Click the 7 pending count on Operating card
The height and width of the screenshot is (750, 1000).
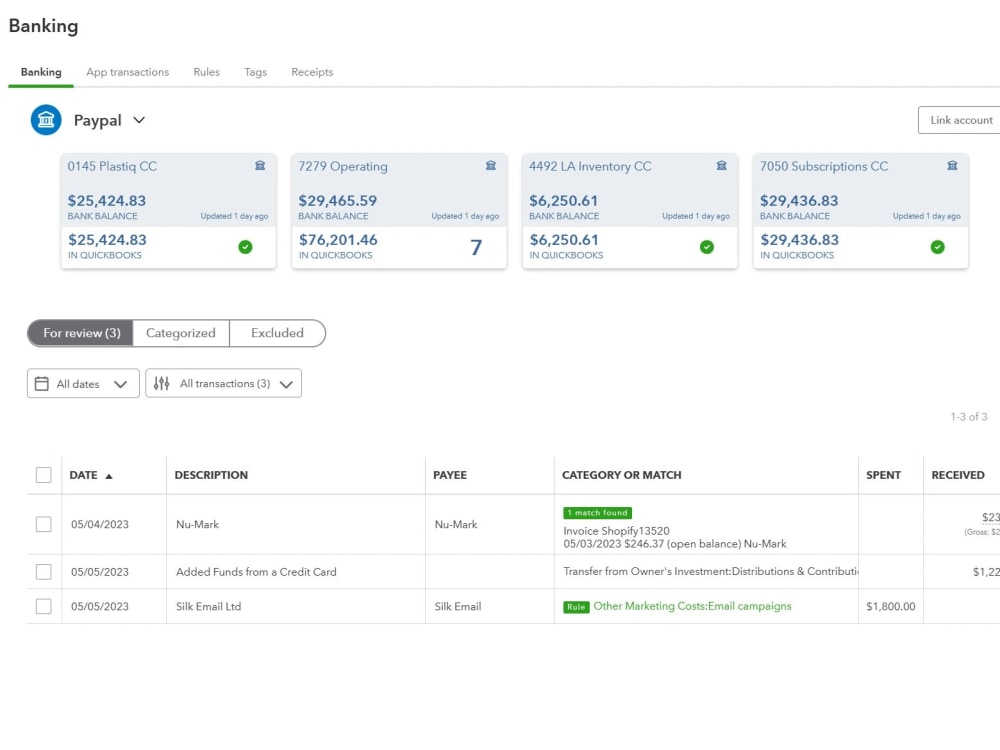(476, 247)
